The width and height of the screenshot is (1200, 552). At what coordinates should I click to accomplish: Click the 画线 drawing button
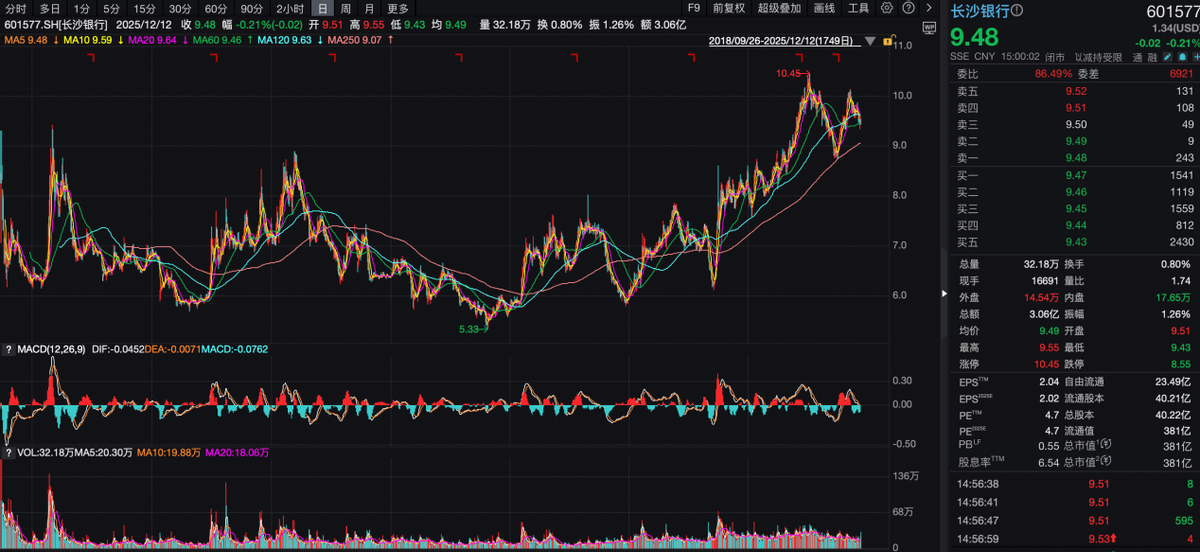point(825,8)
